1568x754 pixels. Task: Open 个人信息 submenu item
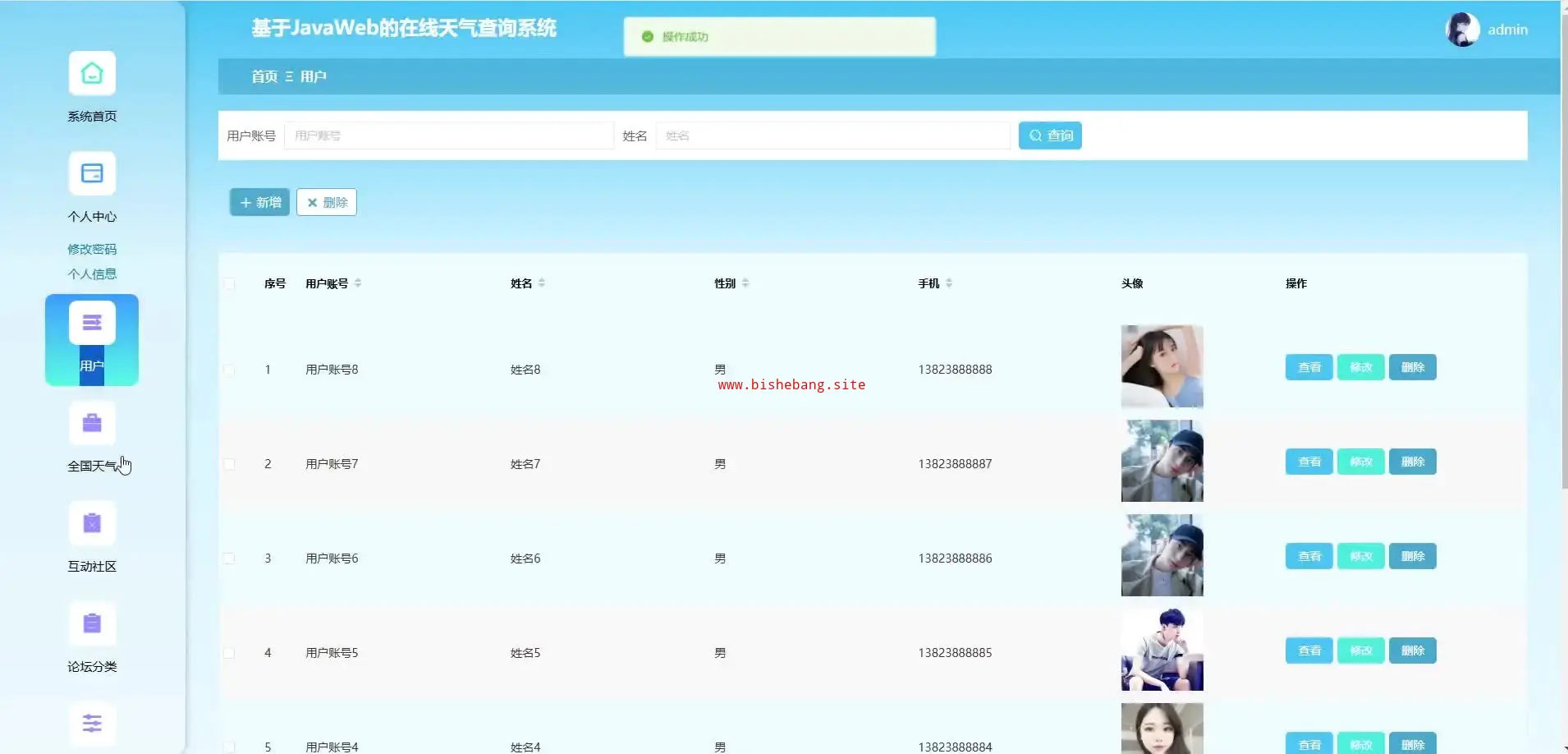(92, 274)
